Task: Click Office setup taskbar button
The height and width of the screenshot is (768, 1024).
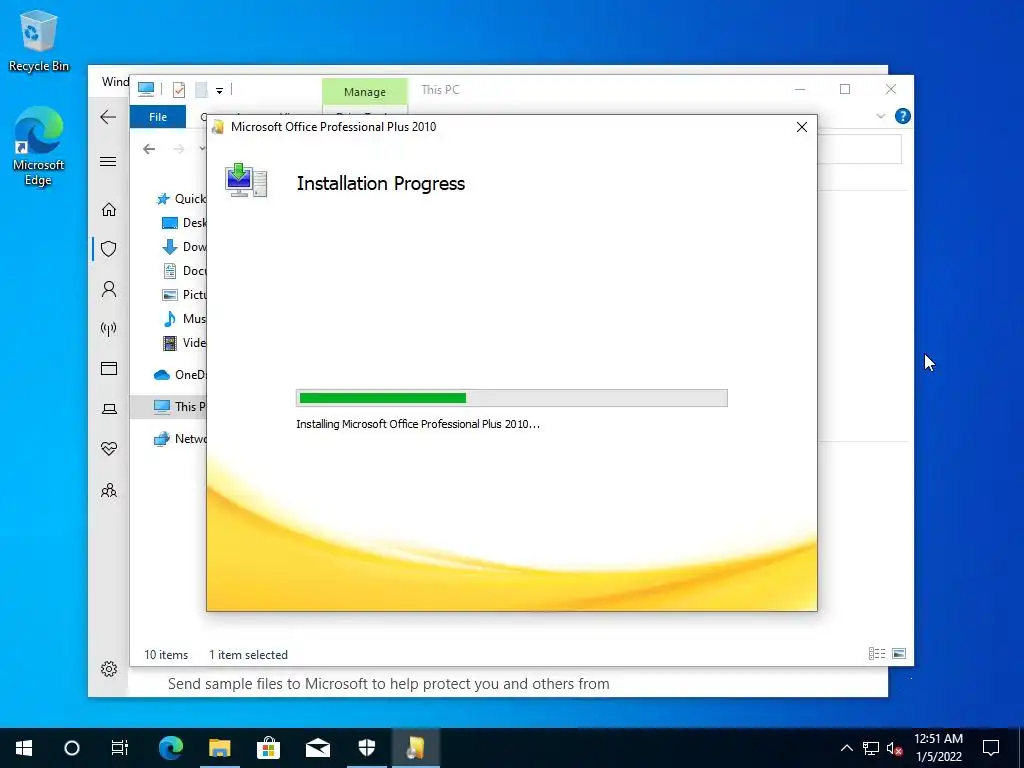Action: 415,748
